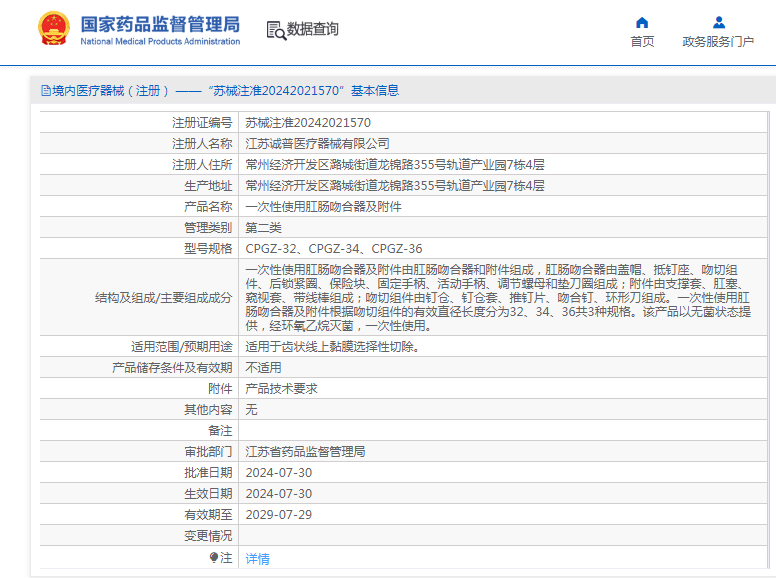Click the 数据查询 search icon
This screenshot has width=776, height=578.
click(x=276, y=30)
